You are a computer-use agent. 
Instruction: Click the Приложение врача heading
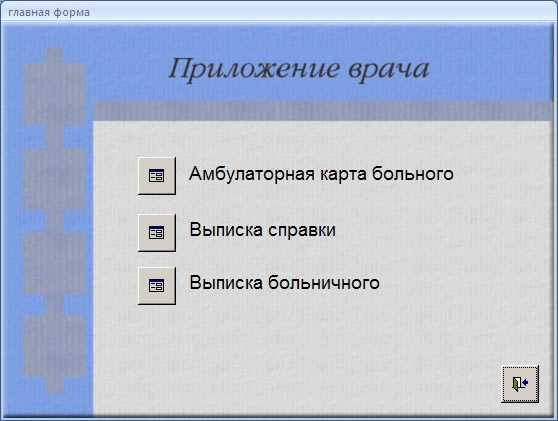pyautogui.click(x=299, y=69)
